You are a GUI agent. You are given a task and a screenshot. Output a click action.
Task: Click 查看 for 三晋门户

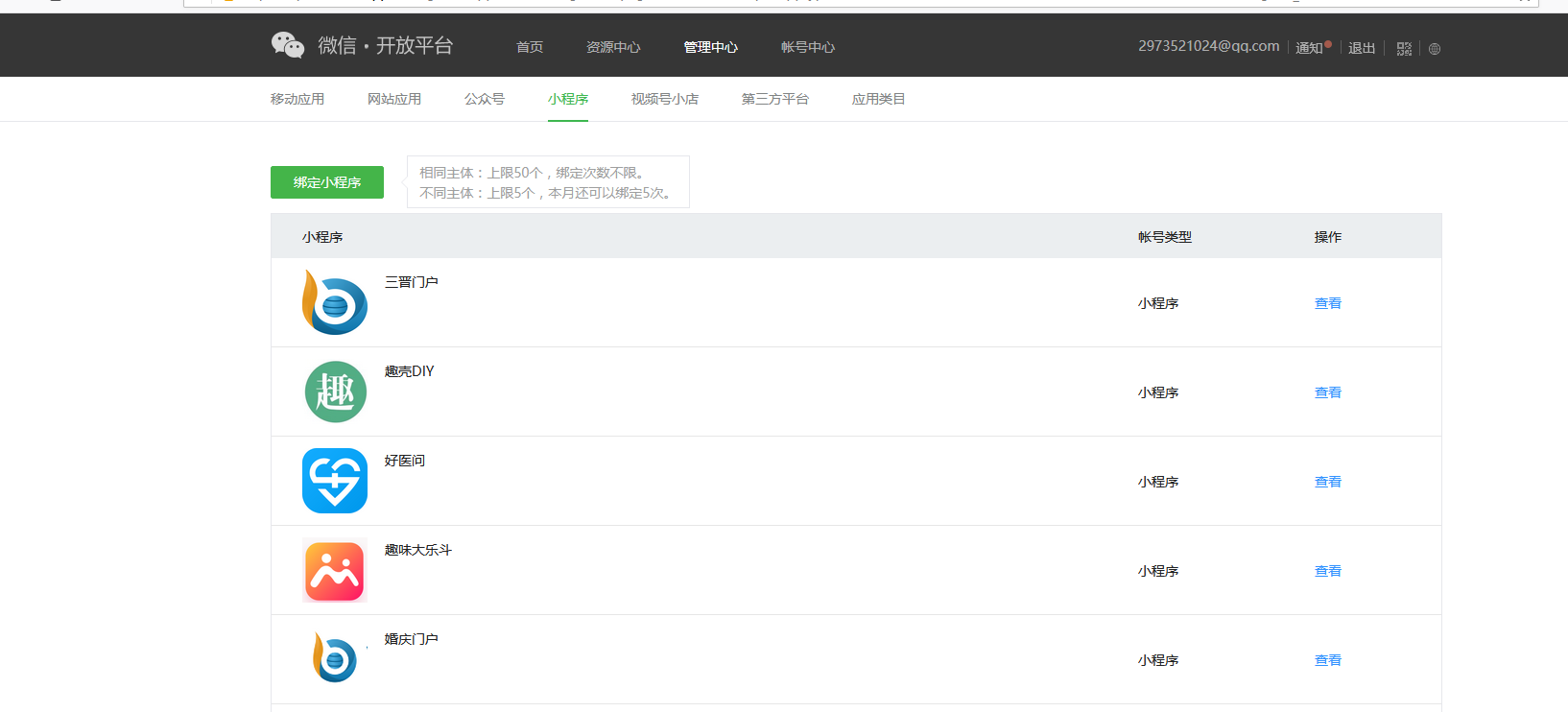1328,303
